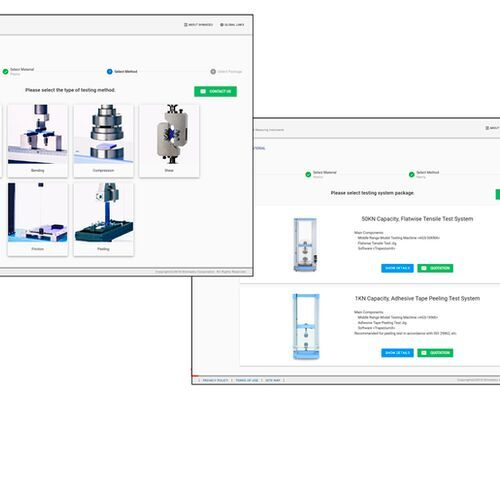The width and height of the screenshot is (500, 500).
Task: Select the Compression test method card
Action: coord(103,140)
